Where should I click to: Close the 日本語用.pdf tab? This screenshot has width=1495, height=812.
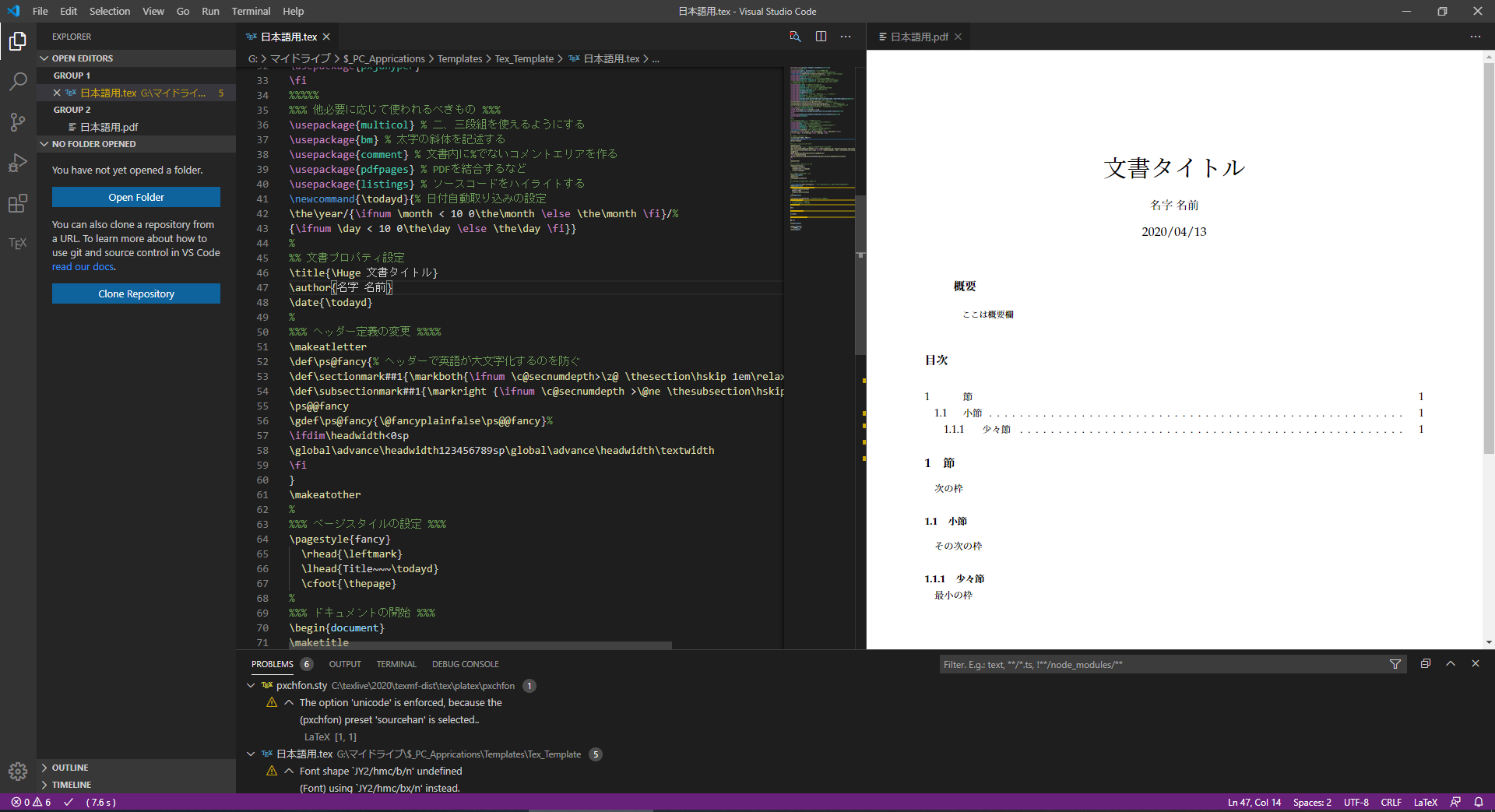click(x=958, y=37)
